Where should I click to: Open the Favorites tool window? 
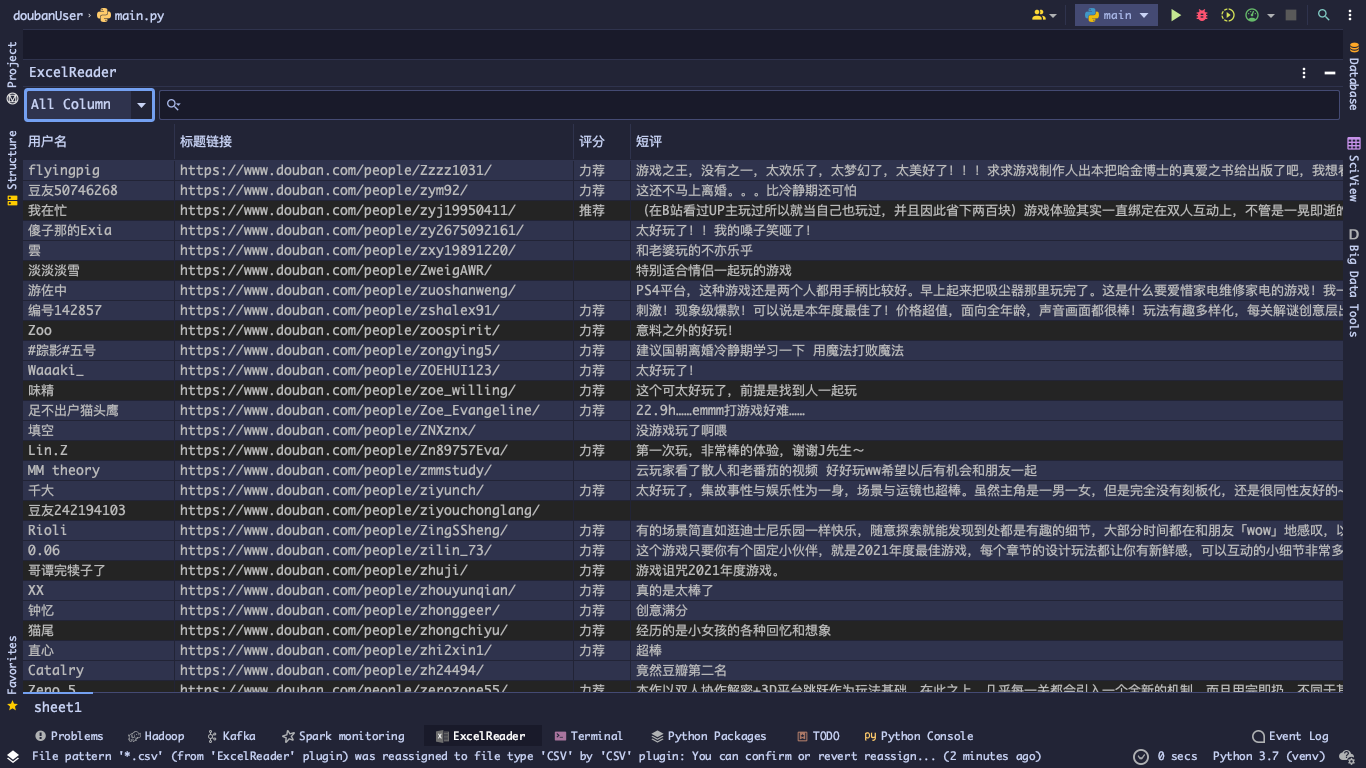[x=12, y=673]
